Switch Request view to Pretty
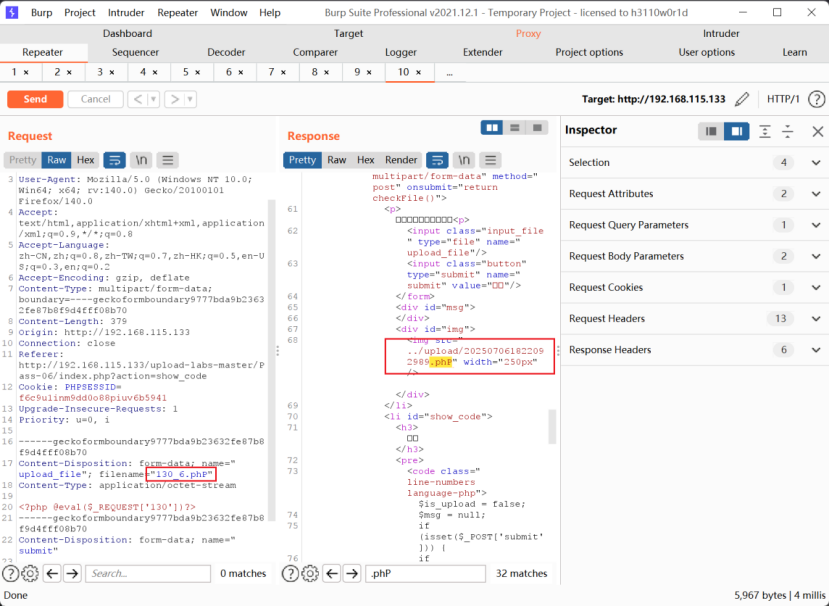 click(x=22, y=160)
